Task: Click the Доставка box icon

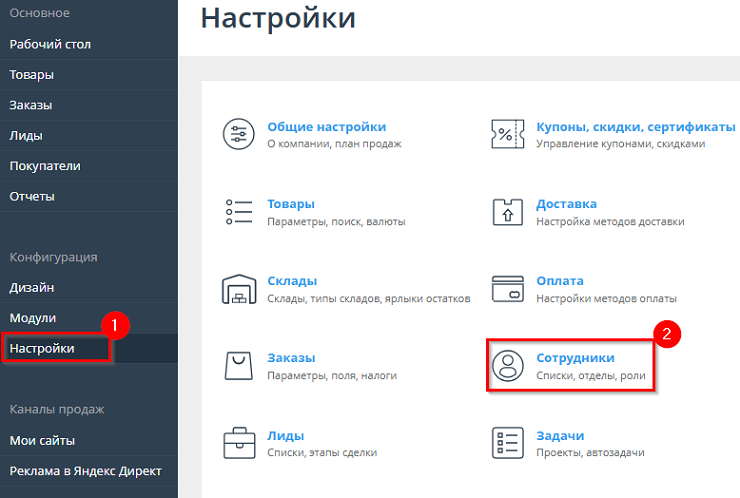Action: pos(509,212)
